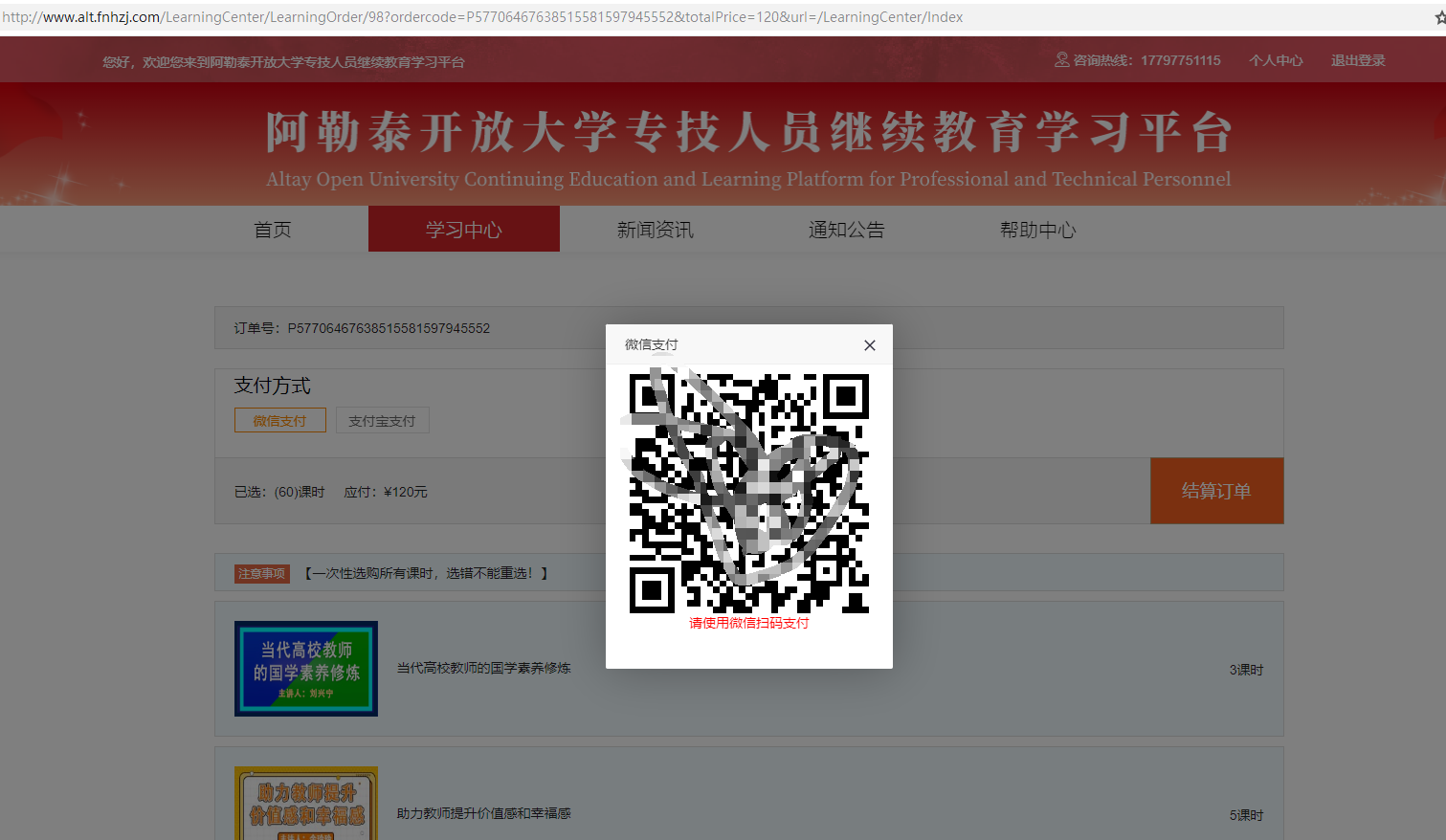Click the 5课时 label of second course
This screenshot has height=840, width=1446.
pos(1246,815)
